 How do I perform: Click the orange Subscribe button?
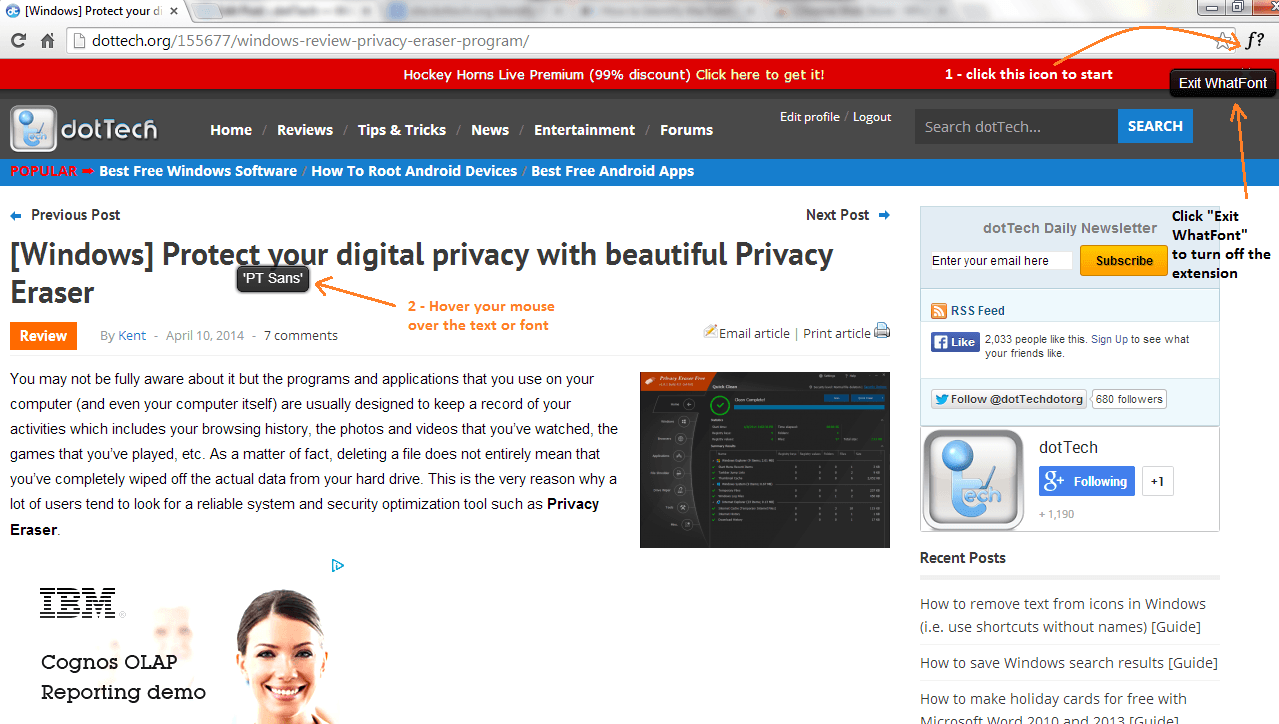[1124, 260]
